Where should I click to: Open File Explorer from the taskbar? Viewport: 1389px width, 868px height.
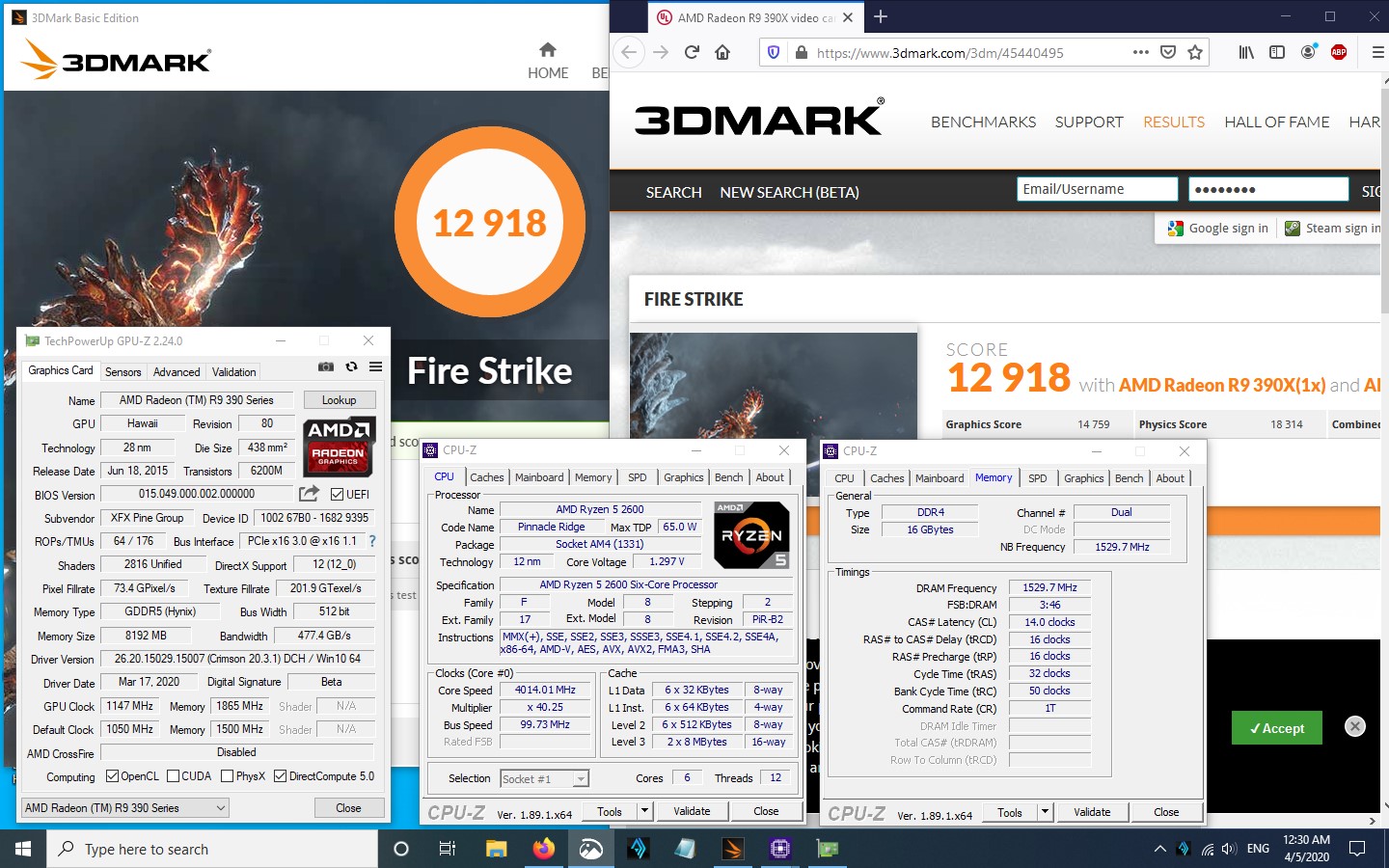496,849
